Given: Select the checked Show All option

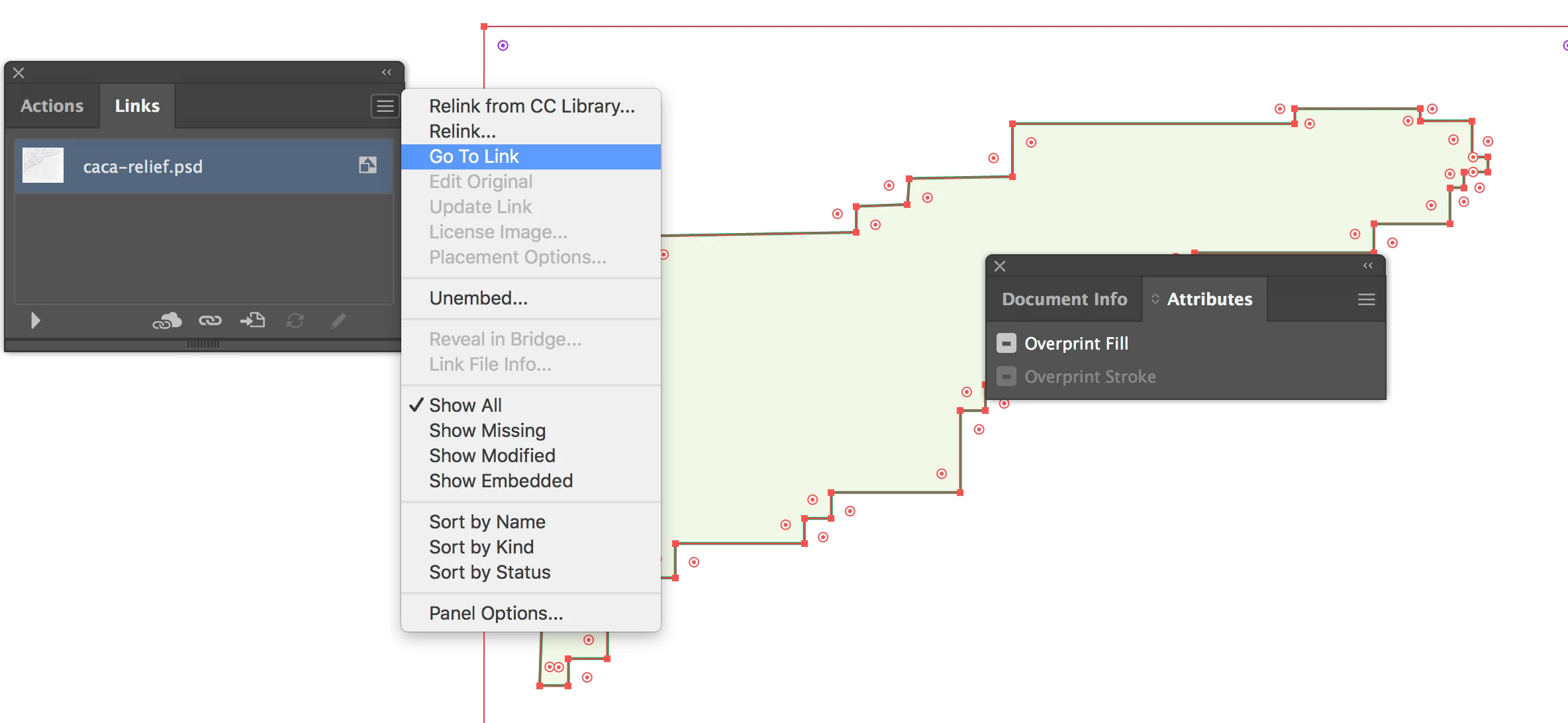Looking at the screenshot, I should tap(465, 405).
